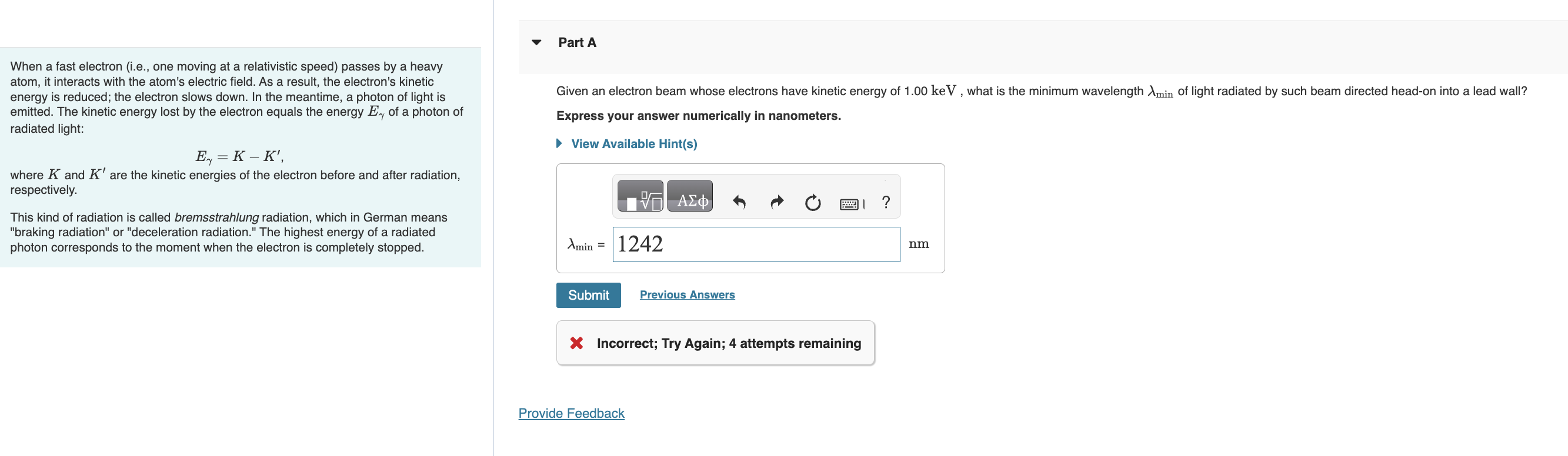
Task: Expand View Available Hint(s)
Action: pos(633,143)
